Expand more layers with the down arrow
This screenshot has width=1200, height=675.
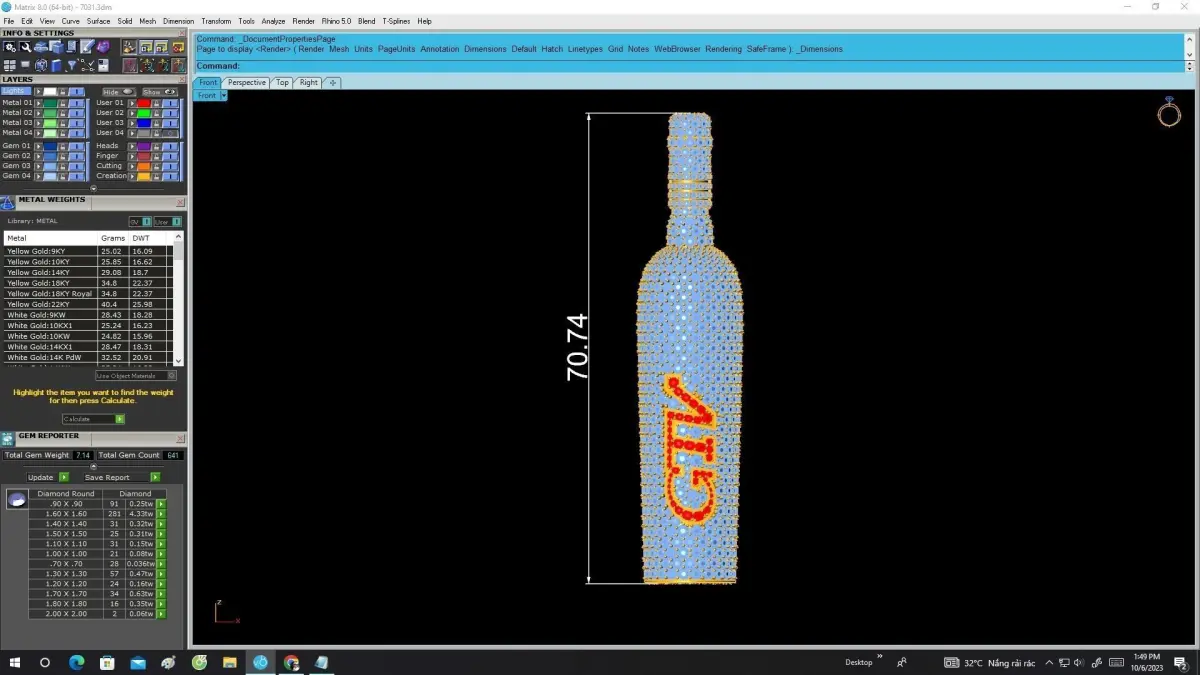(x=94, y=188)
